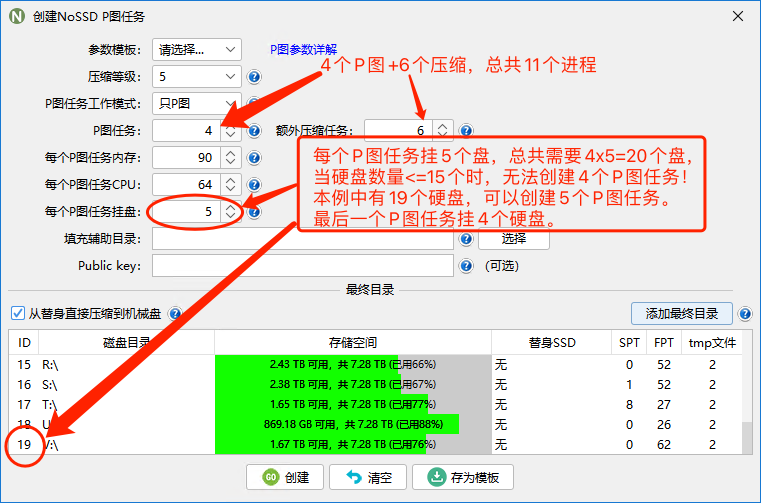
Task: Expand the 压缩等级 dropdown
Action: pos(197,76)
